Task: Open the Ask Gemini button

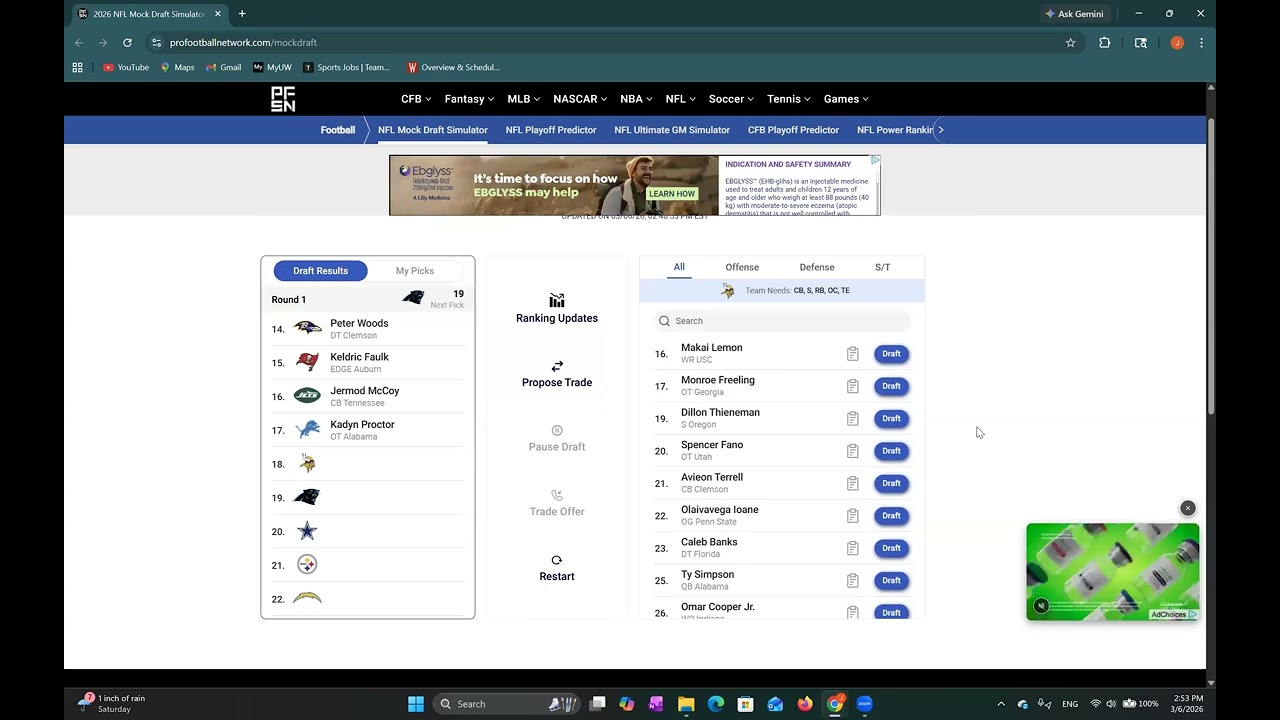Action: (x=1074, y=14)
